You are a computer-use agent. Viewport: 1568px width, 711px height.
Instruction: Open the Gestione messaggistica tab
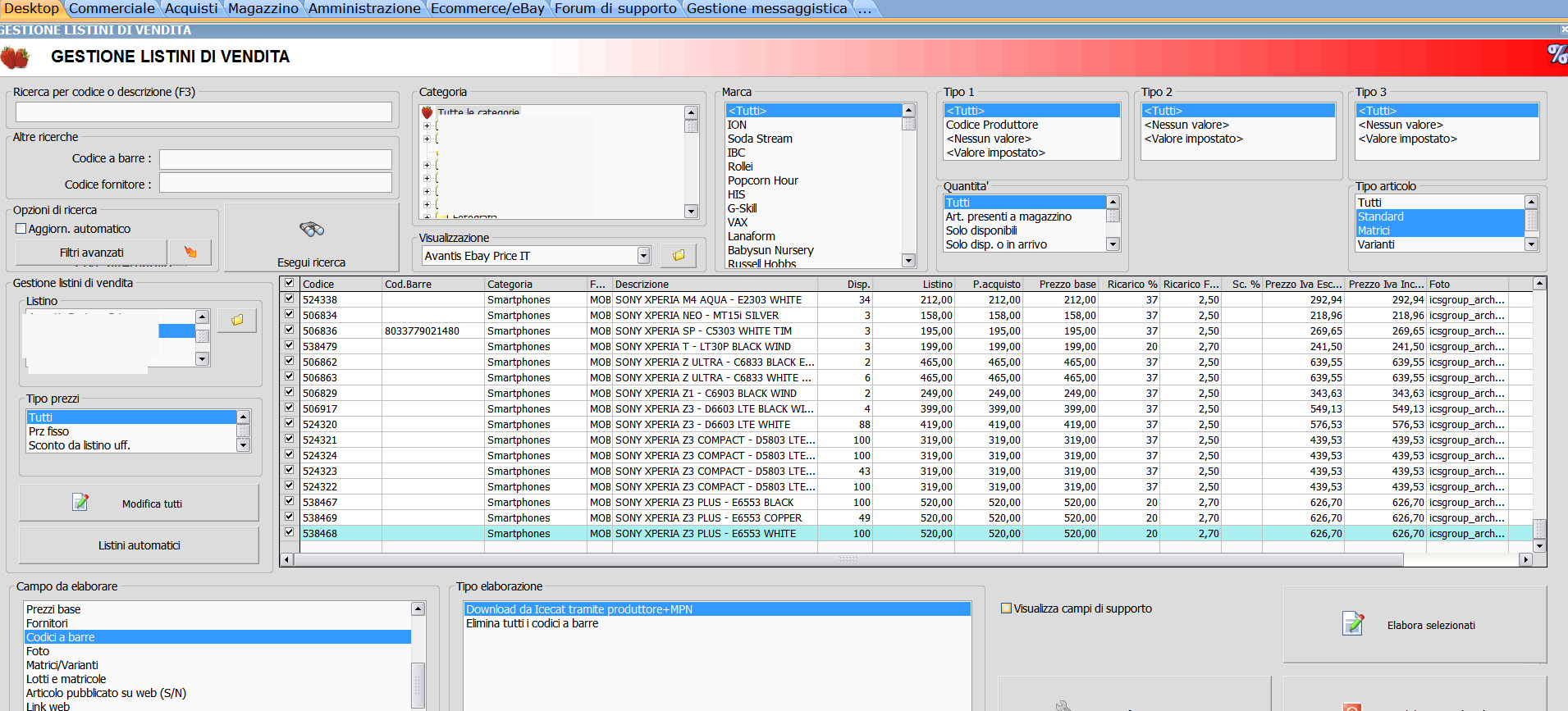[766, 8]
